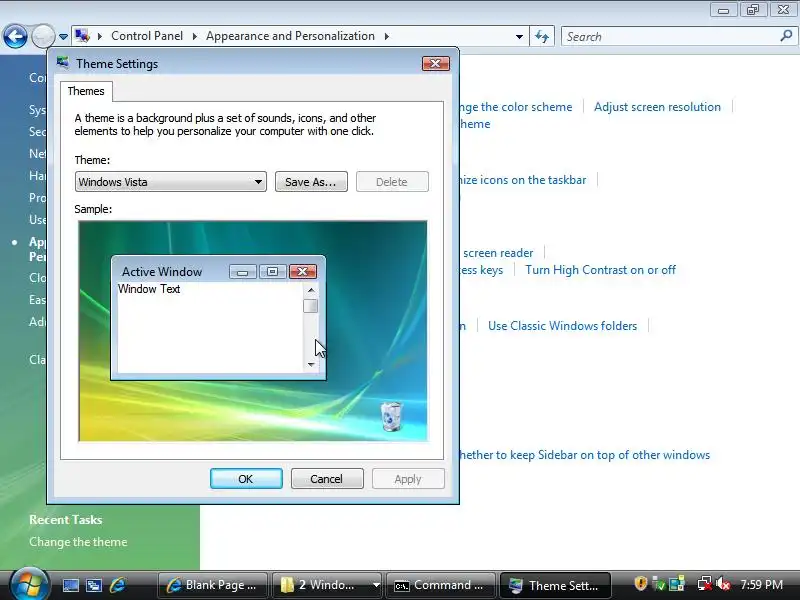Image resolution: width=800 pixels, height=600 pixels.
Task: Click the security shield tray icon
Action: click(640, 584)
